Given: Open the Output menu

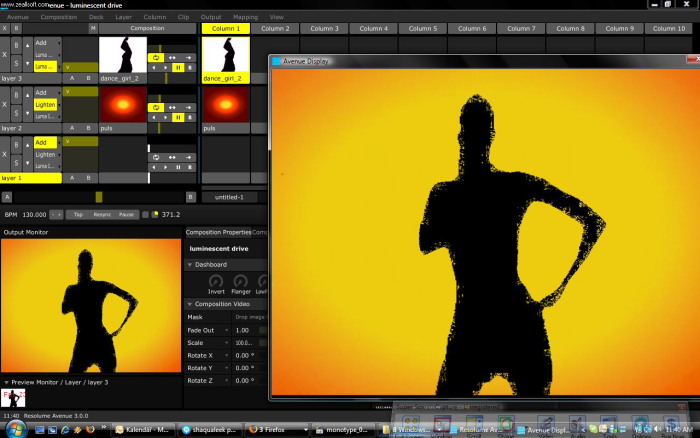Looking at the screenshot, I should [211, 17].
